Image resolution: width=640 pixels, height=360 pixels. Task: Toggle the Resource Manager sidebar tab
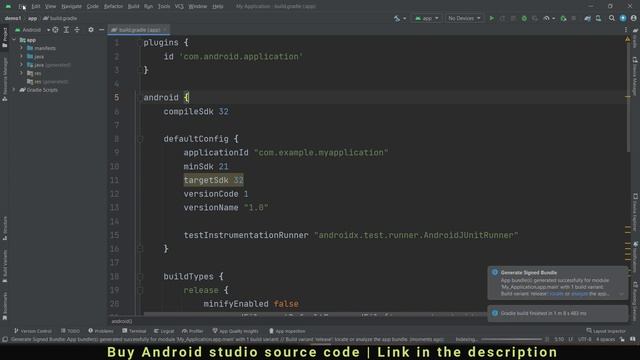5,79
